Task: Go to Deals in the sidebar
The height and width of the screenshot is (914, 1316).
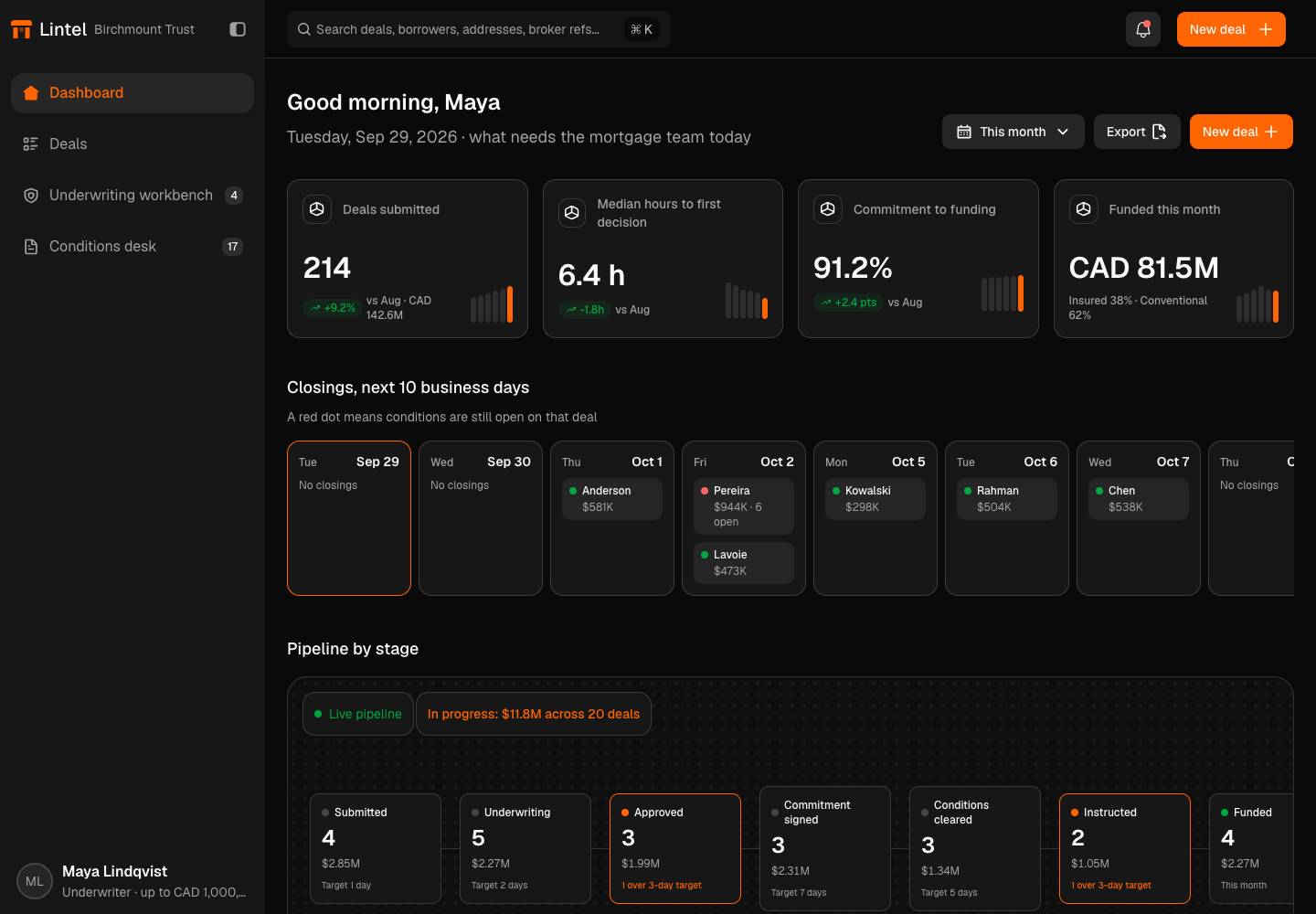Action: coord(133,144)
